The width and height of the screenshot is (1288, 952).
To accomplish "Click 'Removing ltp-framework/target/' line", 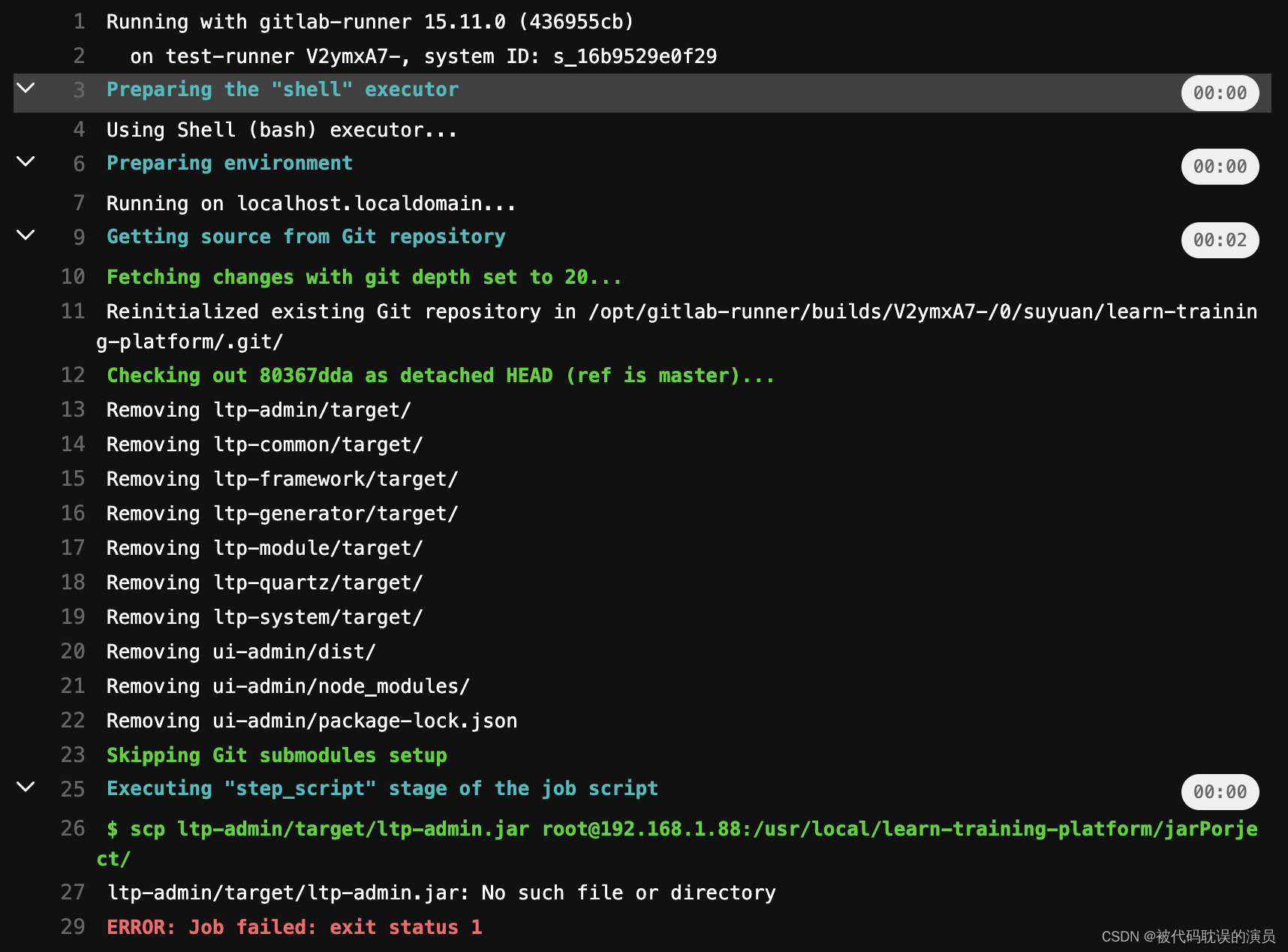I will pos(282,479).
